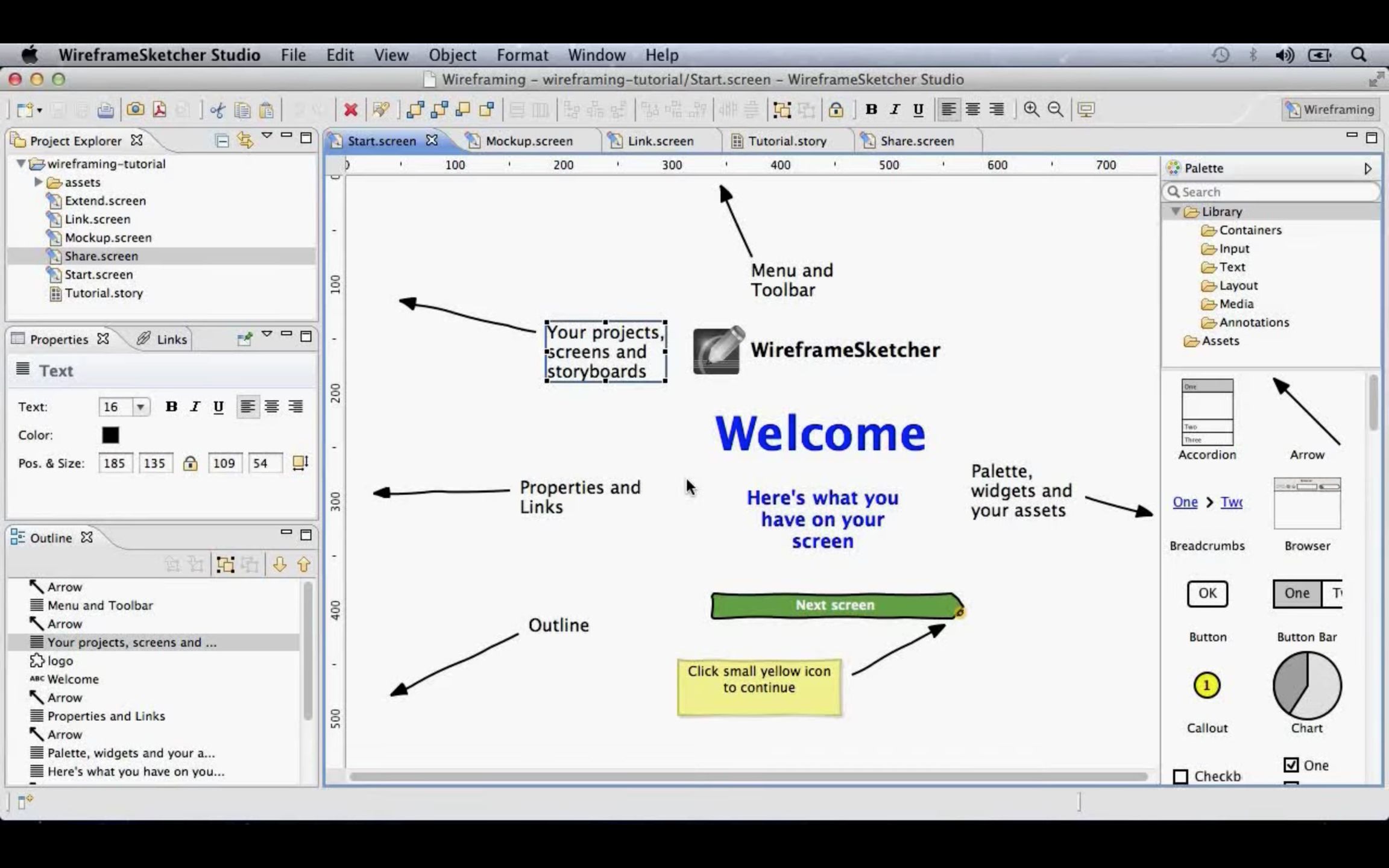
Task: Export the screen to PDF
Action: (x=159, y=110)
